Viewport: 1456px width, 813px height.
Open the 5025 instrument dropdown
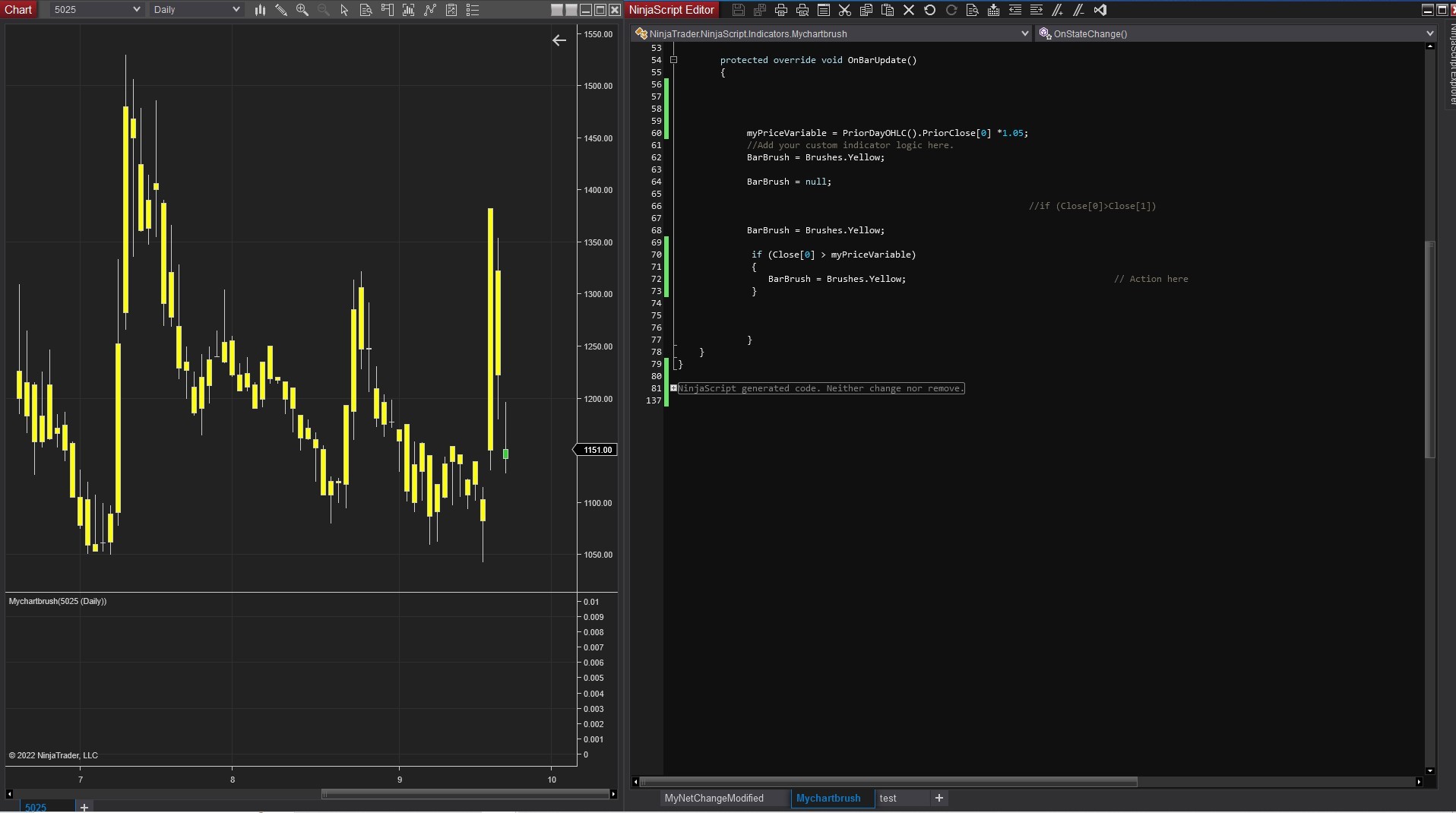pyautogui.click(x=136, y=10)
